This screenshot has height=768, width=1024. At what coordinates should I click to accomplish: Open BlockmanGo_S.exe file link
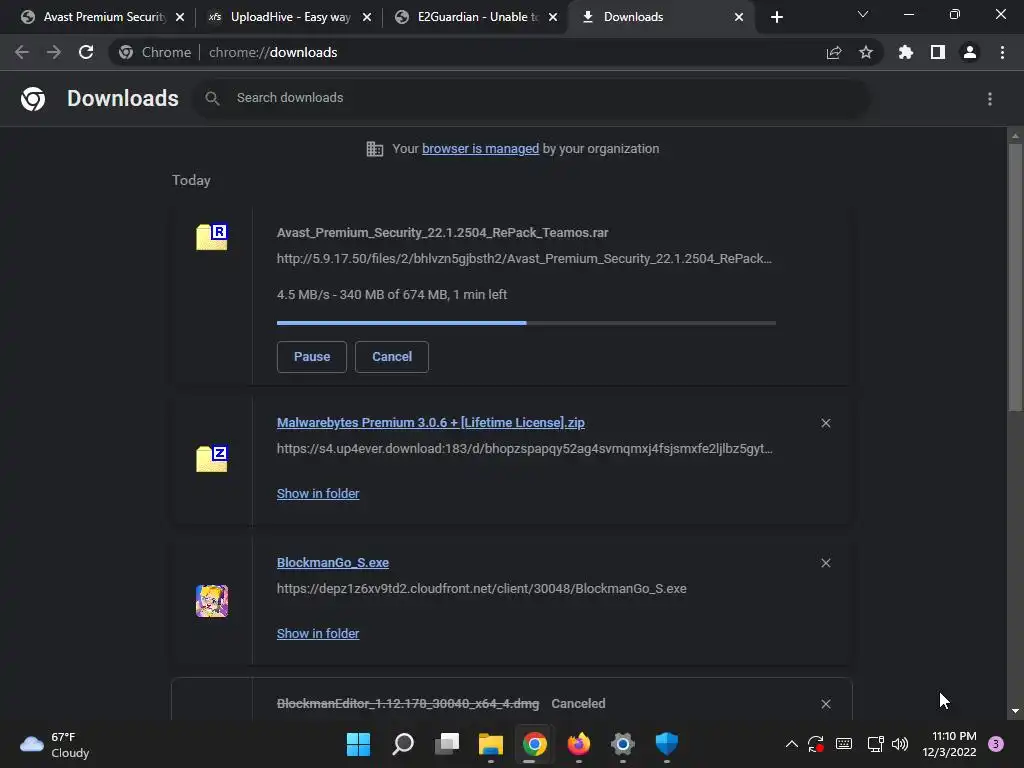click(332, 562)
